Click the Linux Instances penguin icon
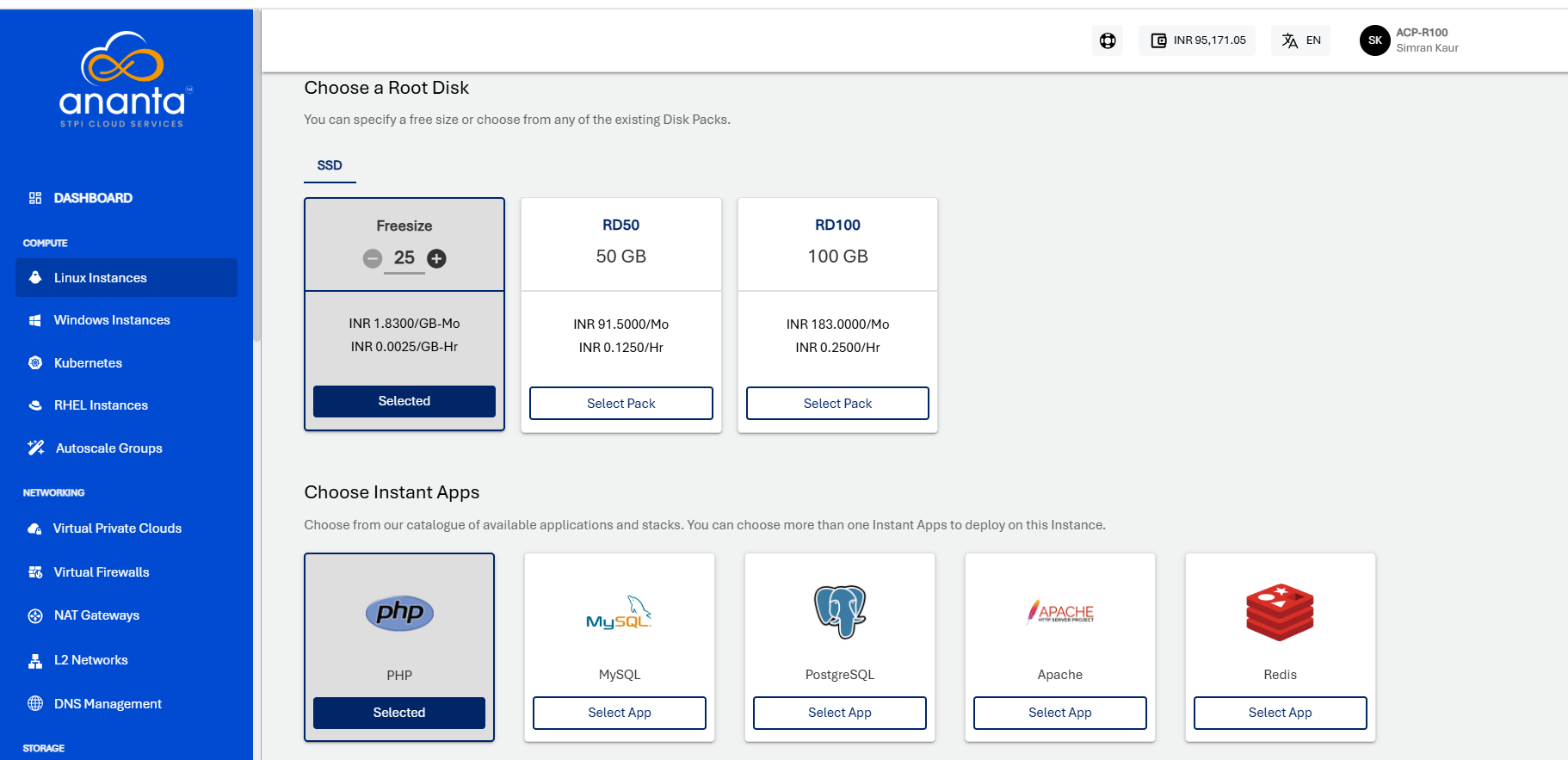The width and height of the screenshot is (1568, 760). [x=35, y=277]
